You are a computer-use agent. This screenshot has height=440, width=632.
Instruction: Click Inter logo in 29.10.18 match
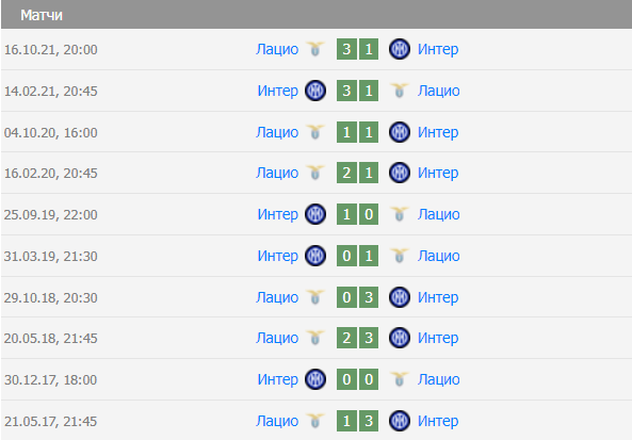click(400, 297)
